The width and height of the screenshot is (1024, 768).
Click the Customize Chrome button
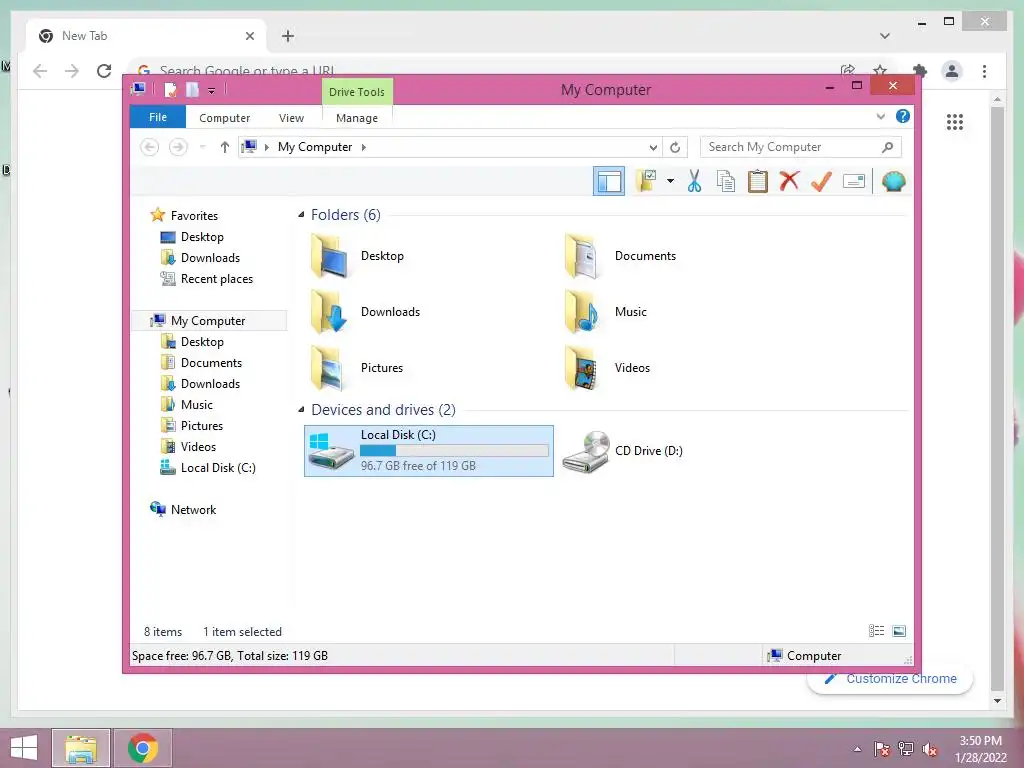891,679
